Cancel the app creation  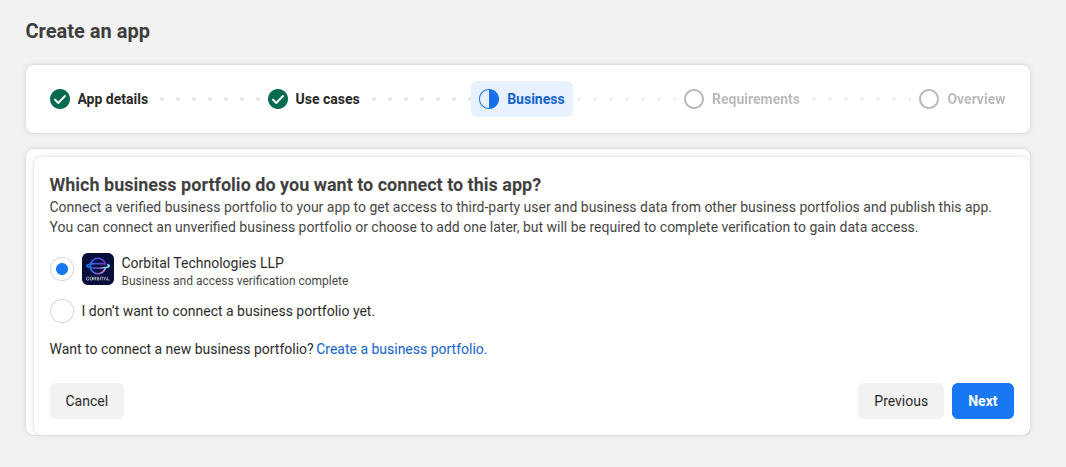(87, 401)
